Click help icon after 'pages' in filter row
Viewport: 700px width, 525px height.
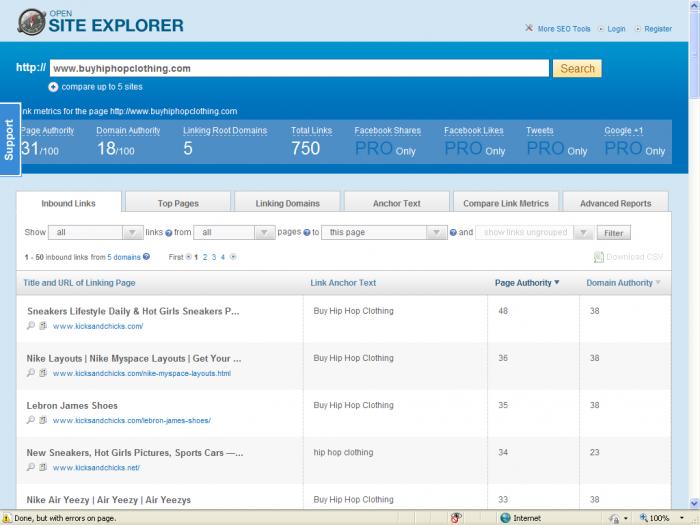click(307, 233)
